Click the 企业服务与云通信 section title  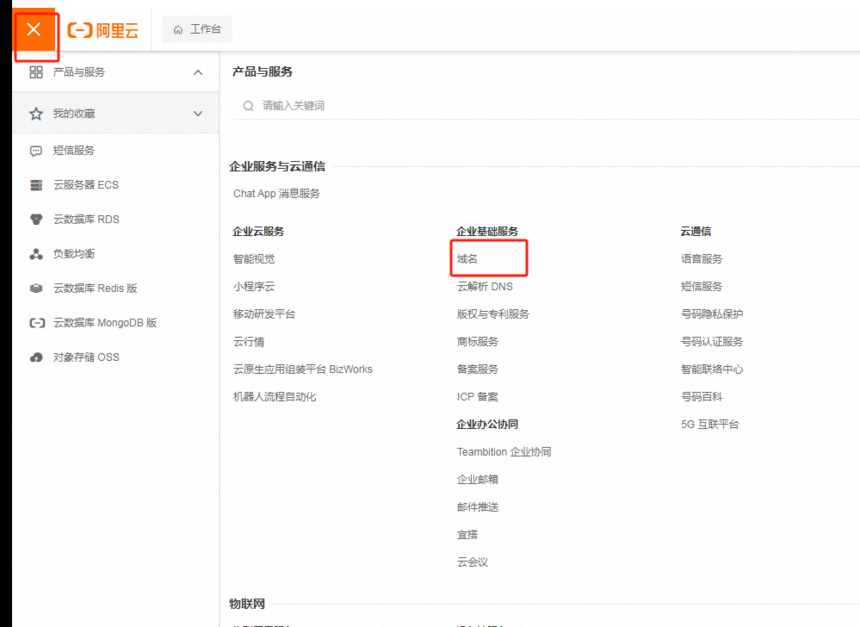point(277,167)
